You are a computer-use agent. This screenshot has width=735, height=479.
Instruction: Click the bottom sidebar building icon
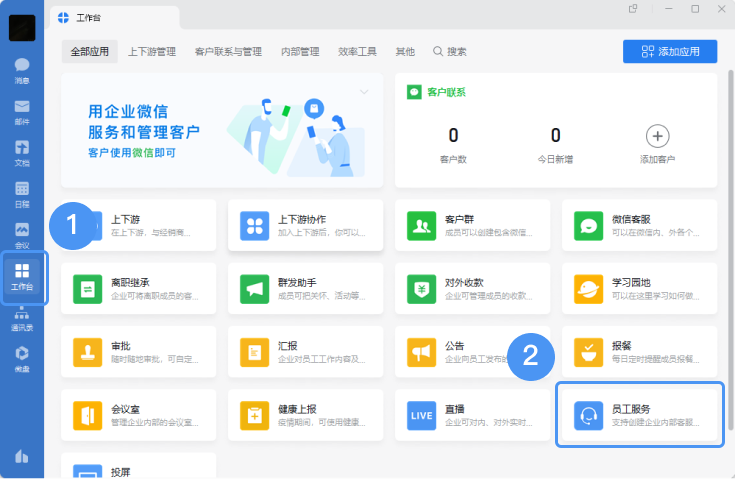(x=22, y=456)
